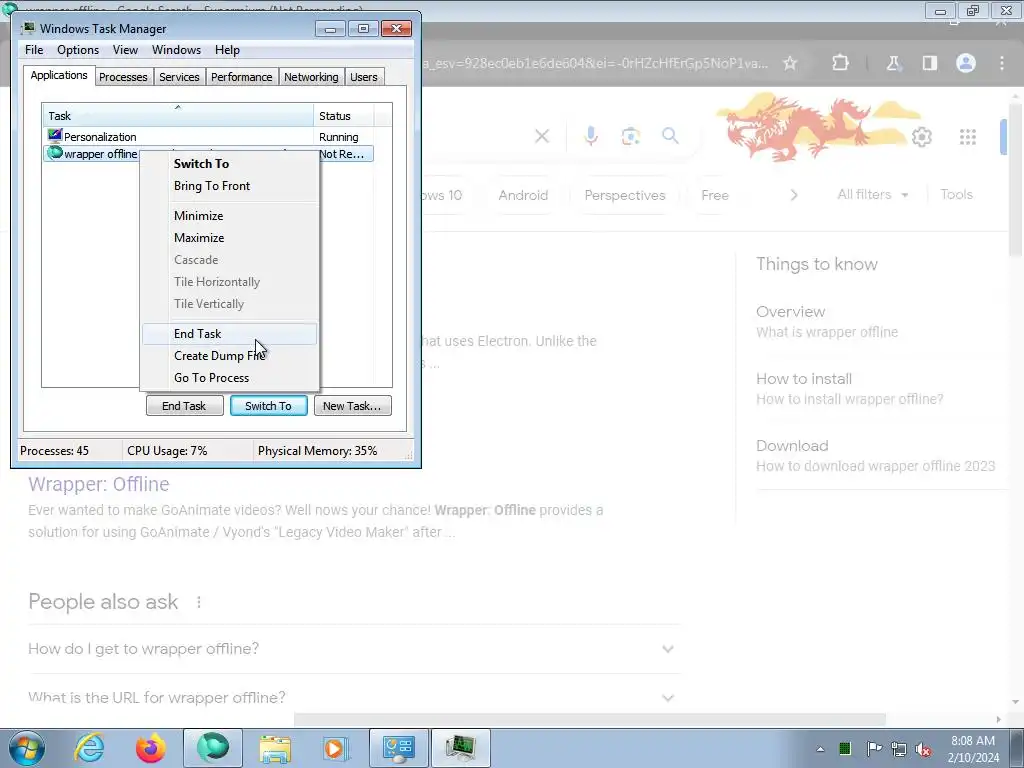Click the muted volume tray icon
Viewport: 1024px width, 768px height.
tap(923, 749)
